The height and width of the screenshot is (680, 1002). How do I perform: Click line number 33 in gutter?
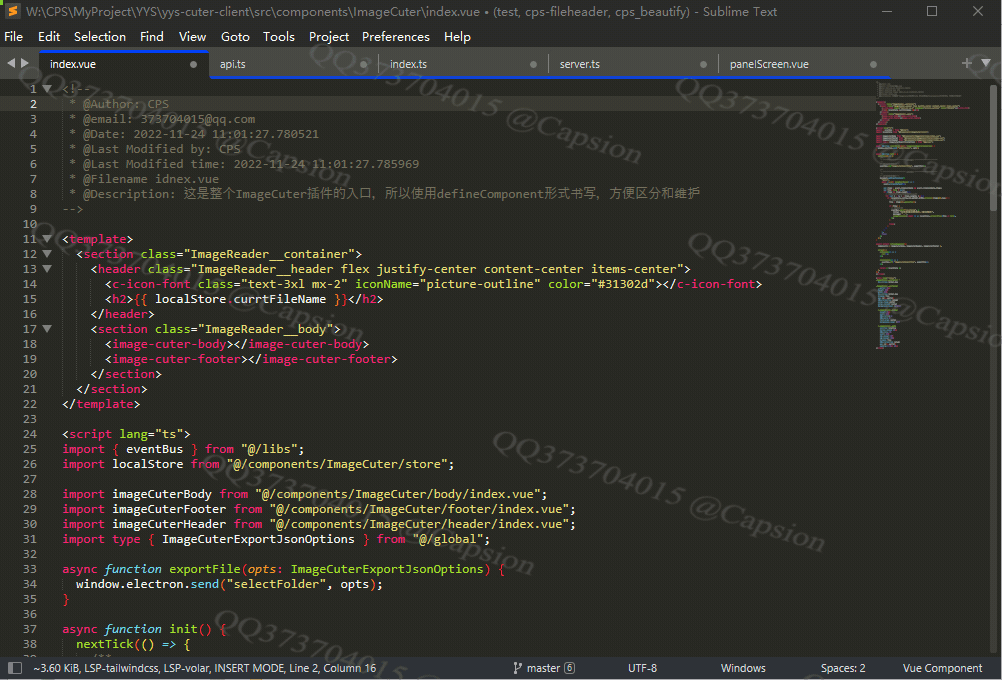point(29,569)
